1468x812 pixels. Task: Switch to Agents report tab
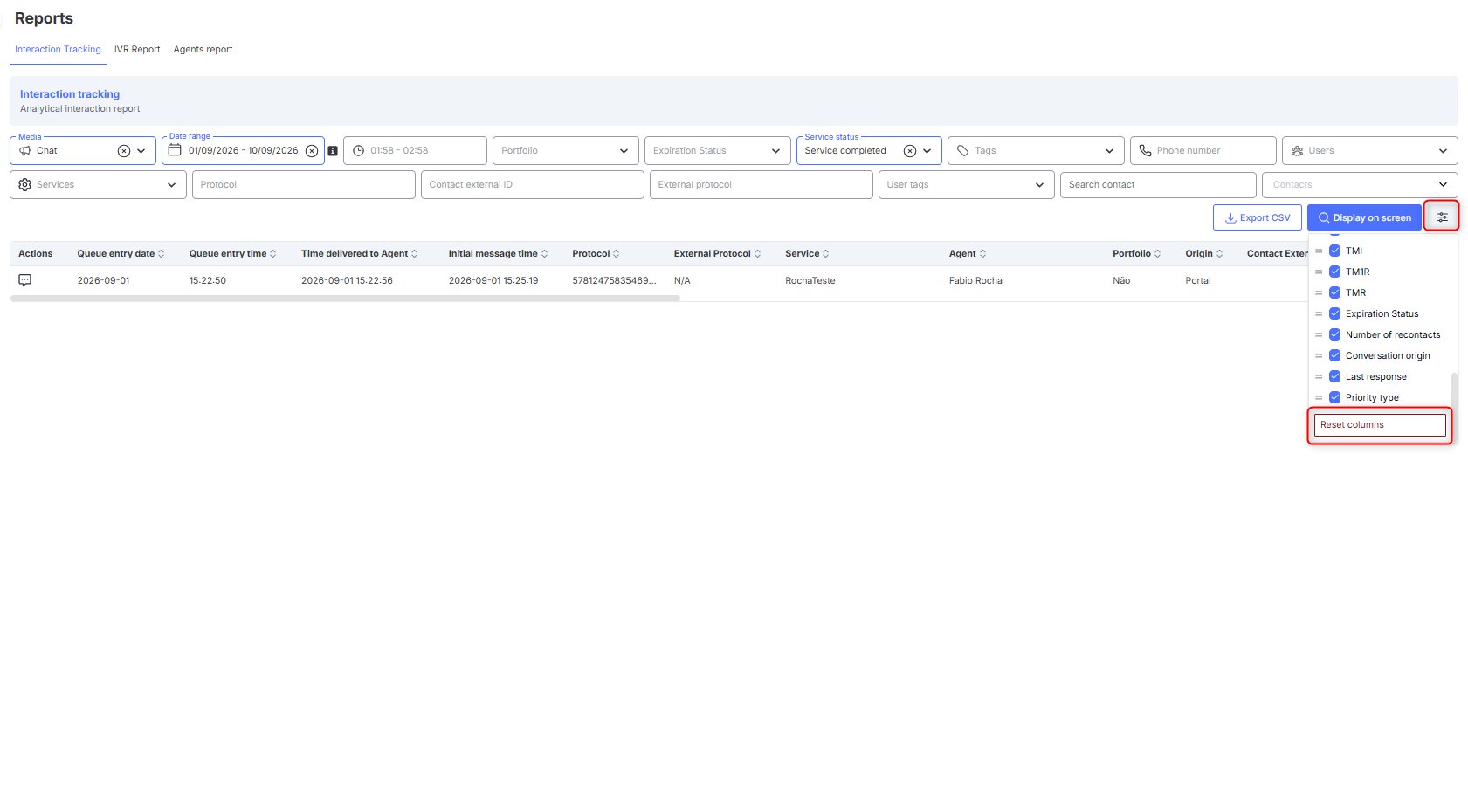coord(203,50)
